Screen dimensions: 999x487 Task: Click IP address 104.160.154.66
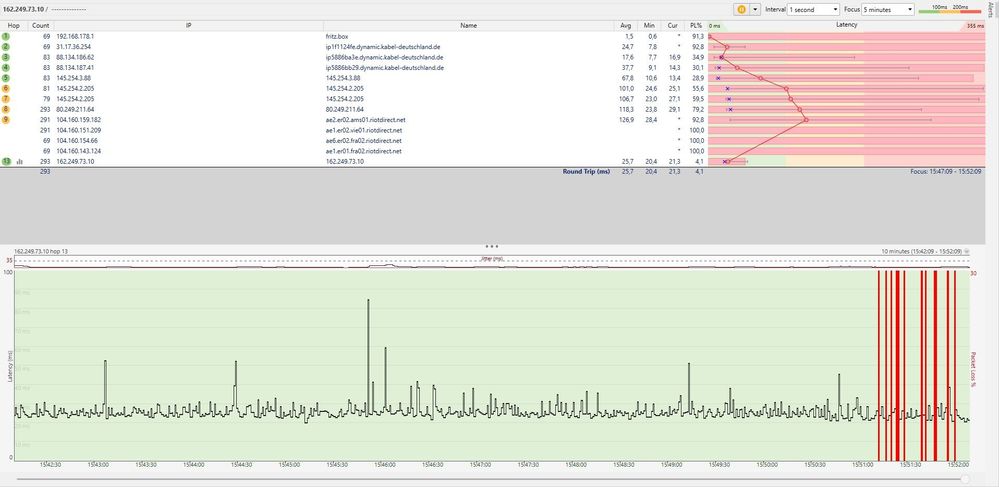[77, 140]
